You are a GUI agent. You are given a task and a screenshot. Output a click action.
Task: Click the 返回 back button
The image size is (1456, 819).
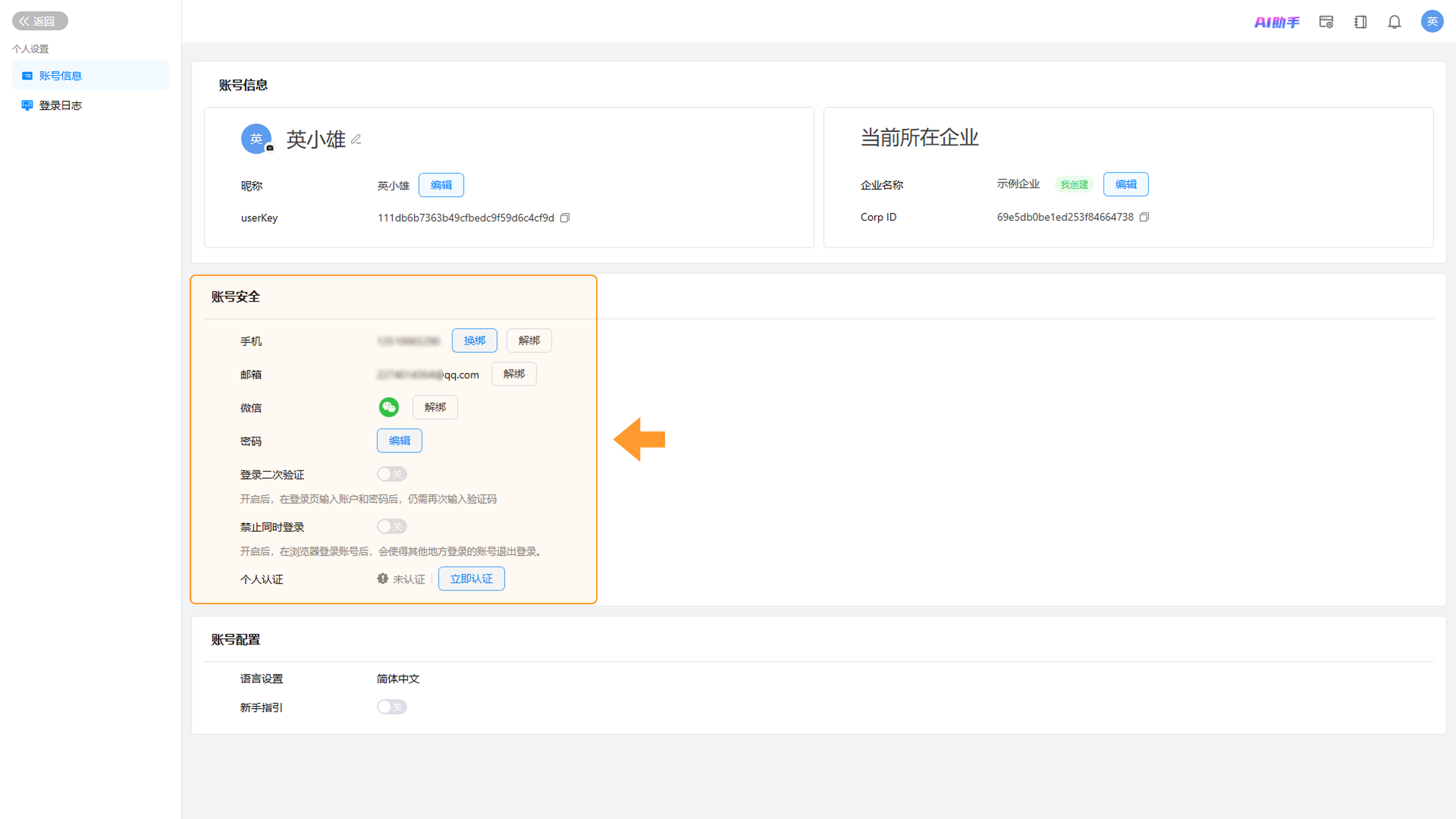(x=39, y=21)
